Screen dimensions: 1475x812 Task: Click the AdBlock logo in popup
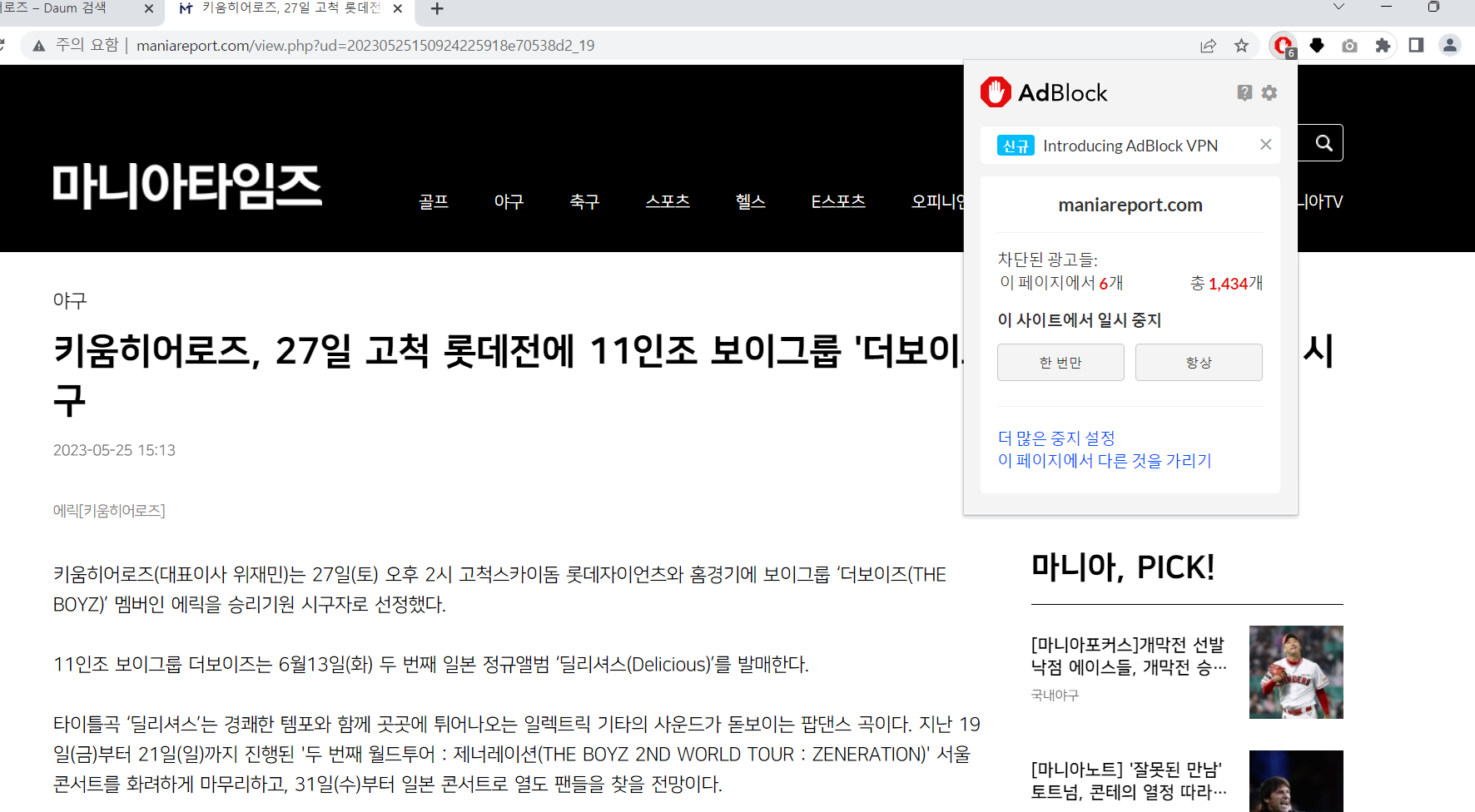pyautogui.click(x=1044, y=92)
